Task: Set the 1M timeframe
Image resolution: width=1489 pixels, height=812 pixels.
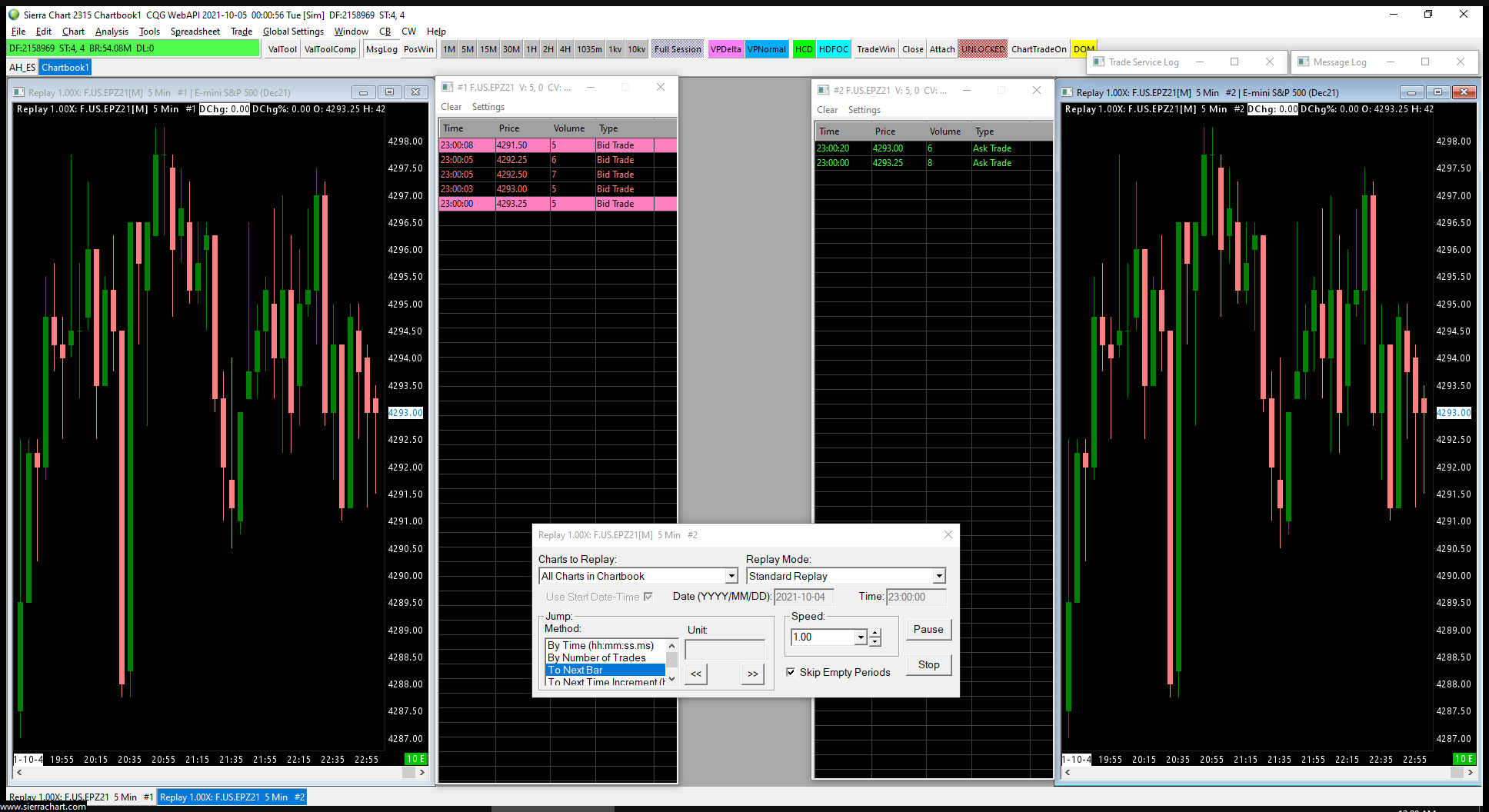Action: tap(449, 49)
